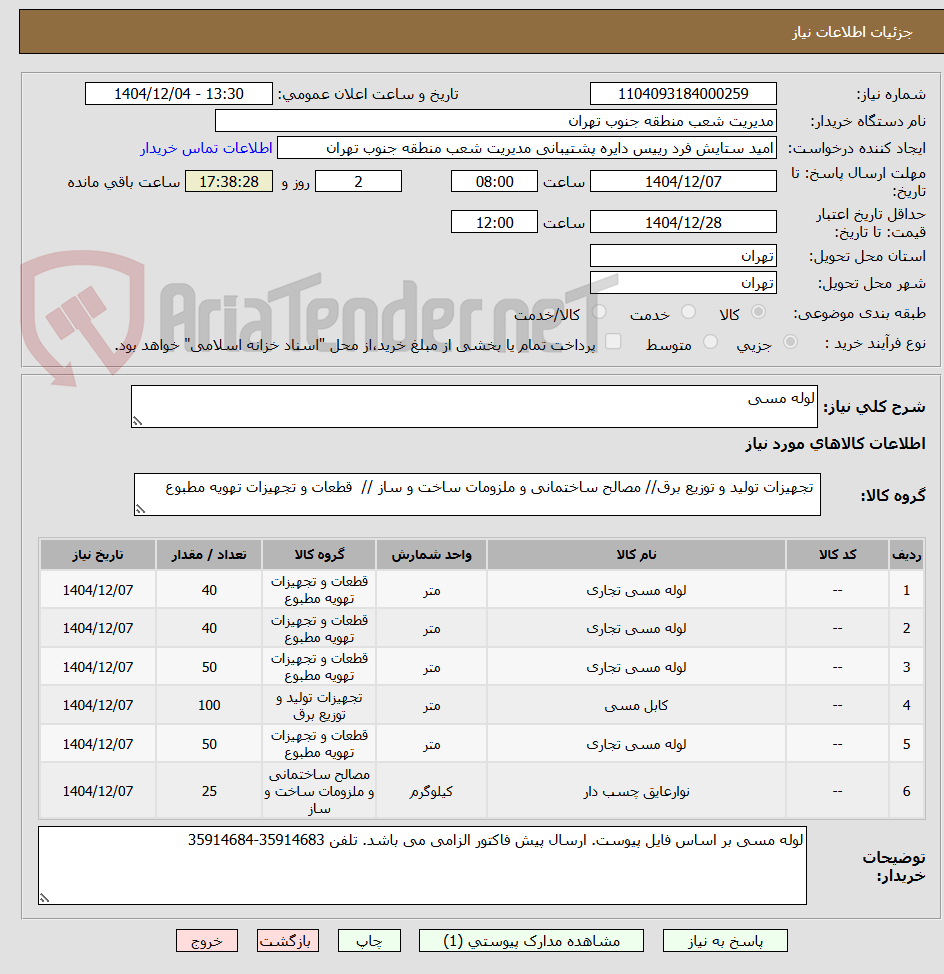The image size is (944, 974).
Task: Open اطلاعات تماس خریدار link
Action: click(206, 148)
